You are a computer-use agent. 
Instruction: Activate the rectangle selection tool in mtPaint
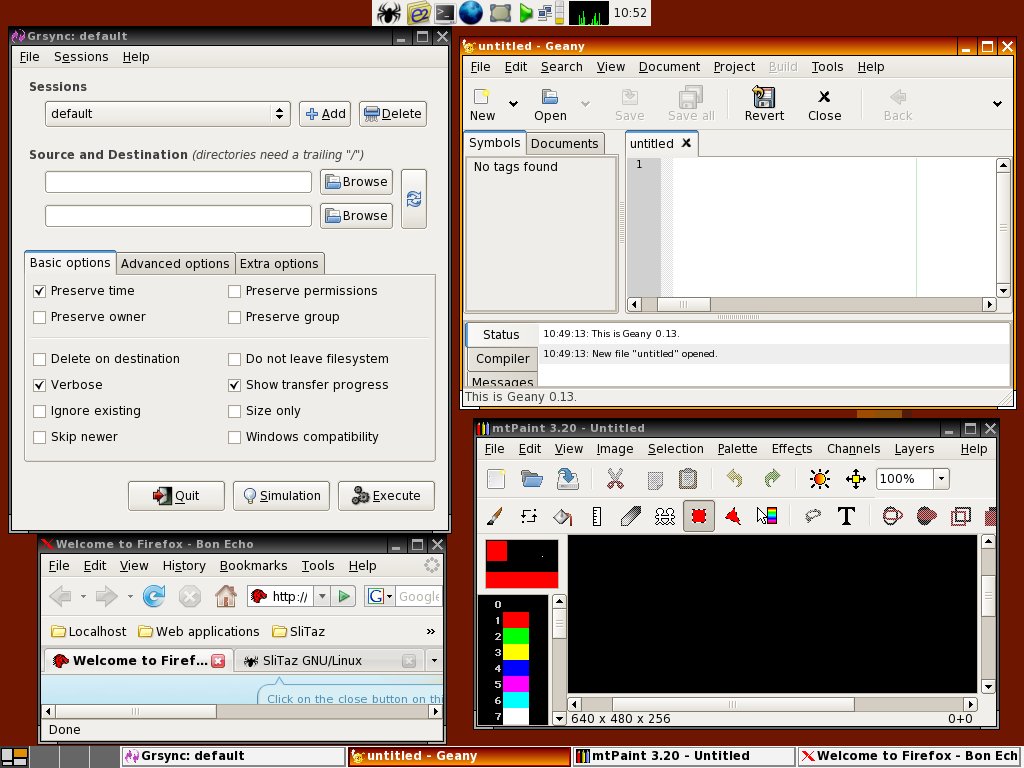coord(699,517)
